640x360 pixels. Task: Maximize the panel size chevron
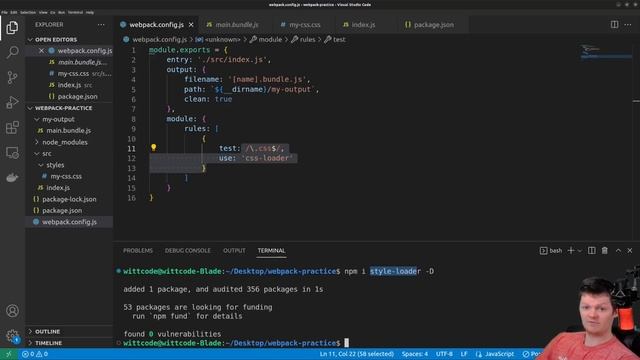(x=618, y=250)
